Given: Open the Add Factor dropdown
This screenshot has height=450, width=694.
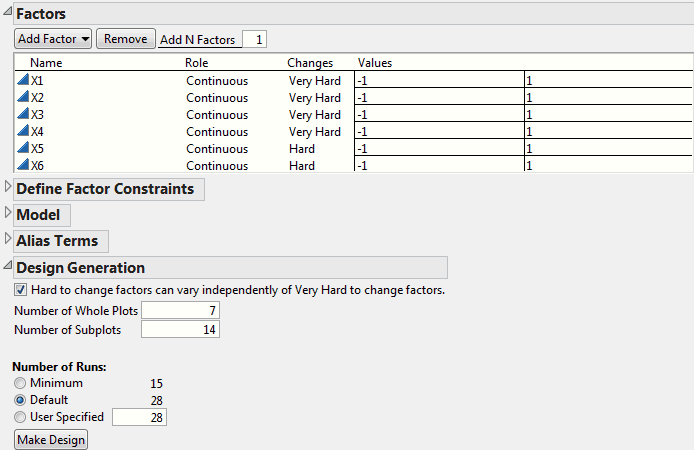Looking at the screenshot, I should coord(53,39).
